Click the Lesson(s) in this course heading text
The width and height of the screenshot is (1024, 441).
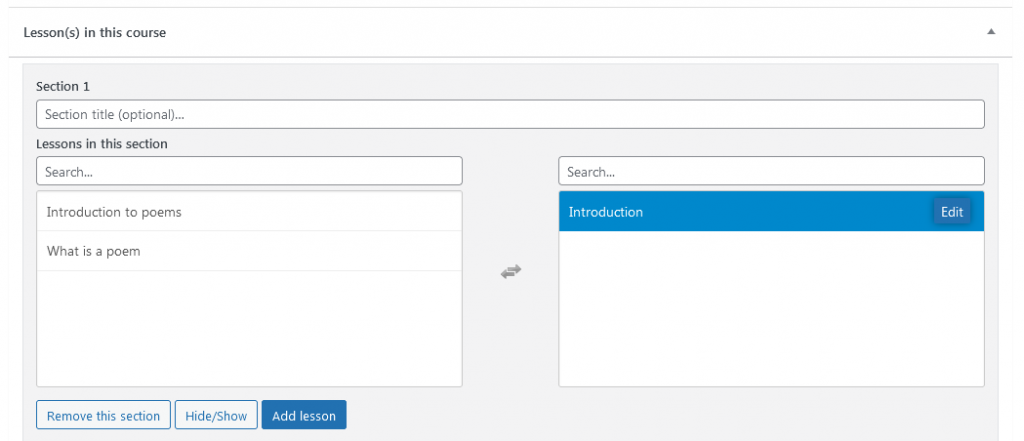(x=95, y=32)
